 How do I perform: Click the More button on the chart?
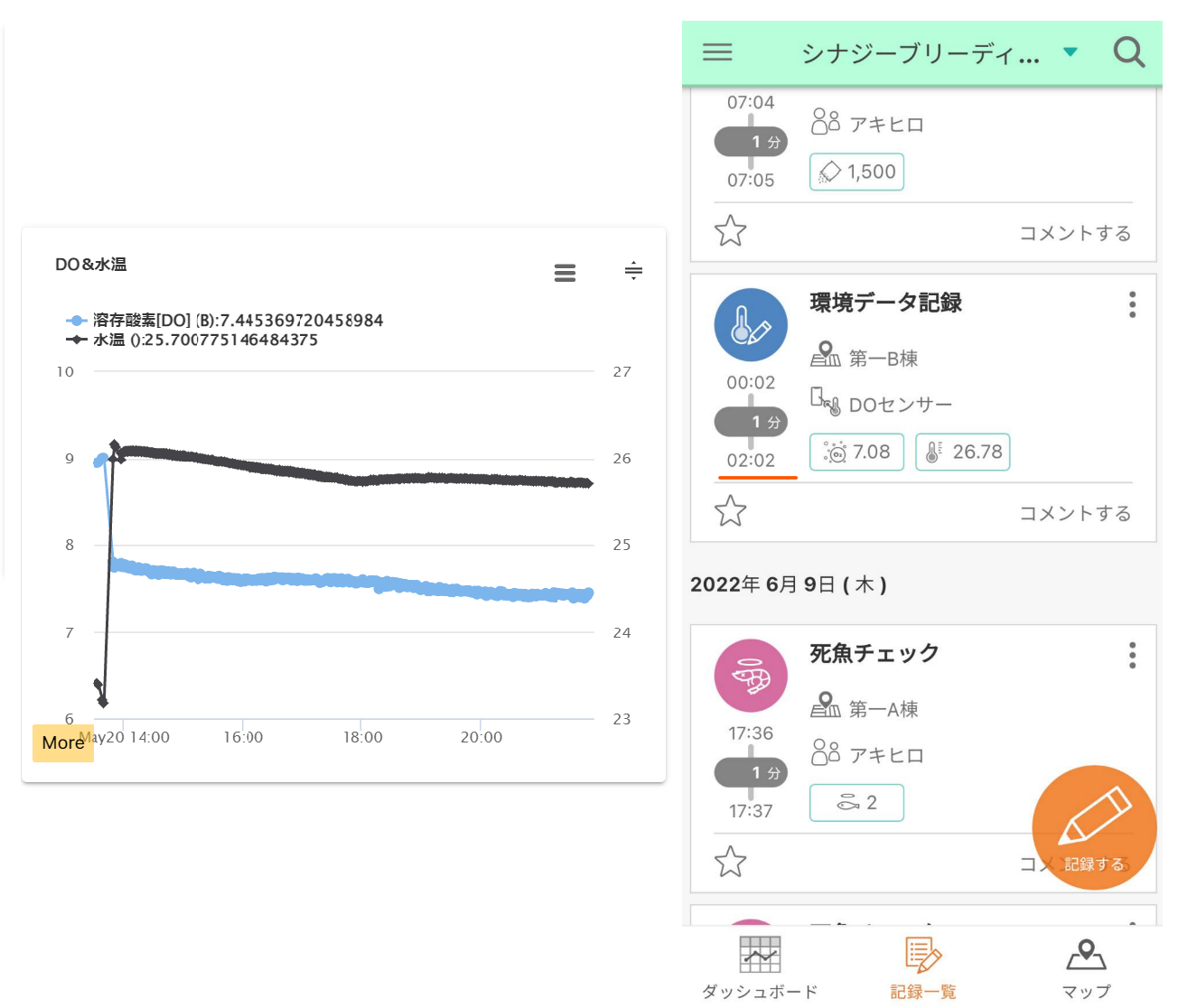click(x=62, y=742)
